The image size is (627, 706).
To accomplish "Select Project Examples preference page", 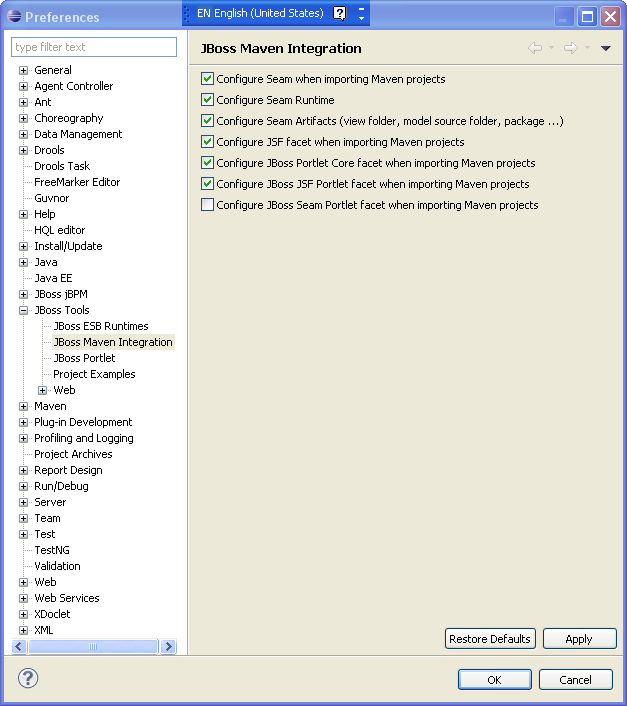I will [94, 374].
